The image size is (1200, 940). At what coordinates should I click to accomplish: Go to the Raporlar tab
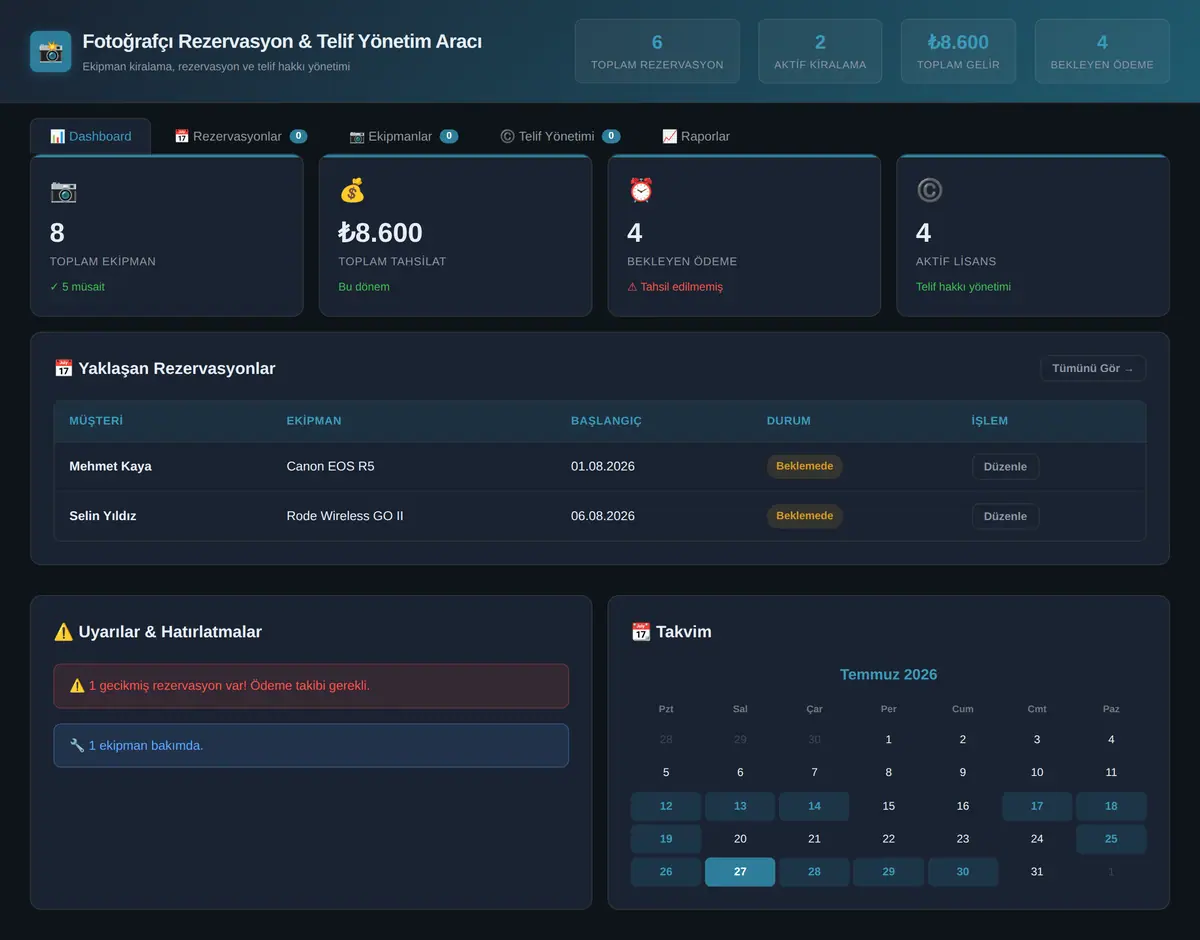696,136
